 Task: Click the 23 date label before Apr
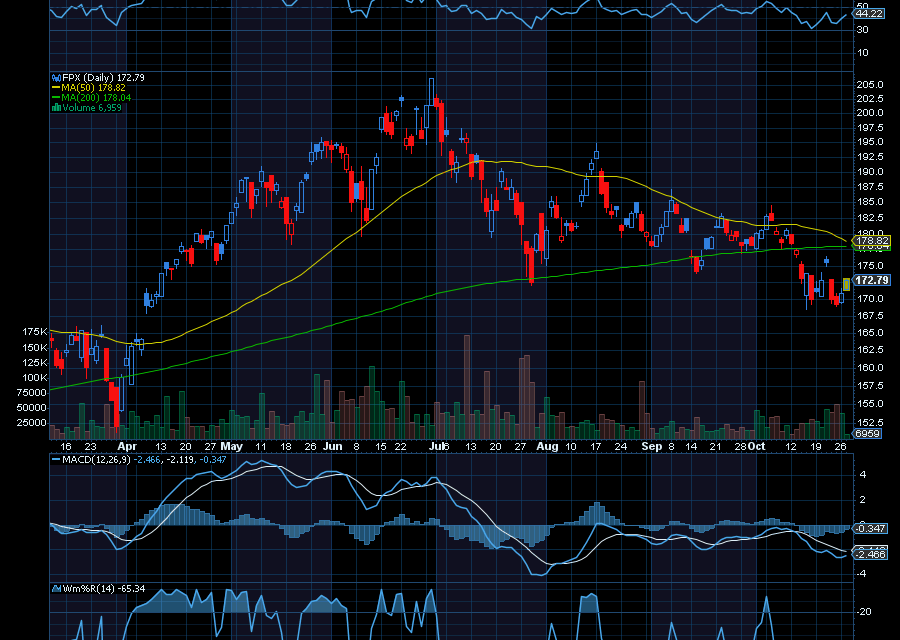tap(90, 447)
